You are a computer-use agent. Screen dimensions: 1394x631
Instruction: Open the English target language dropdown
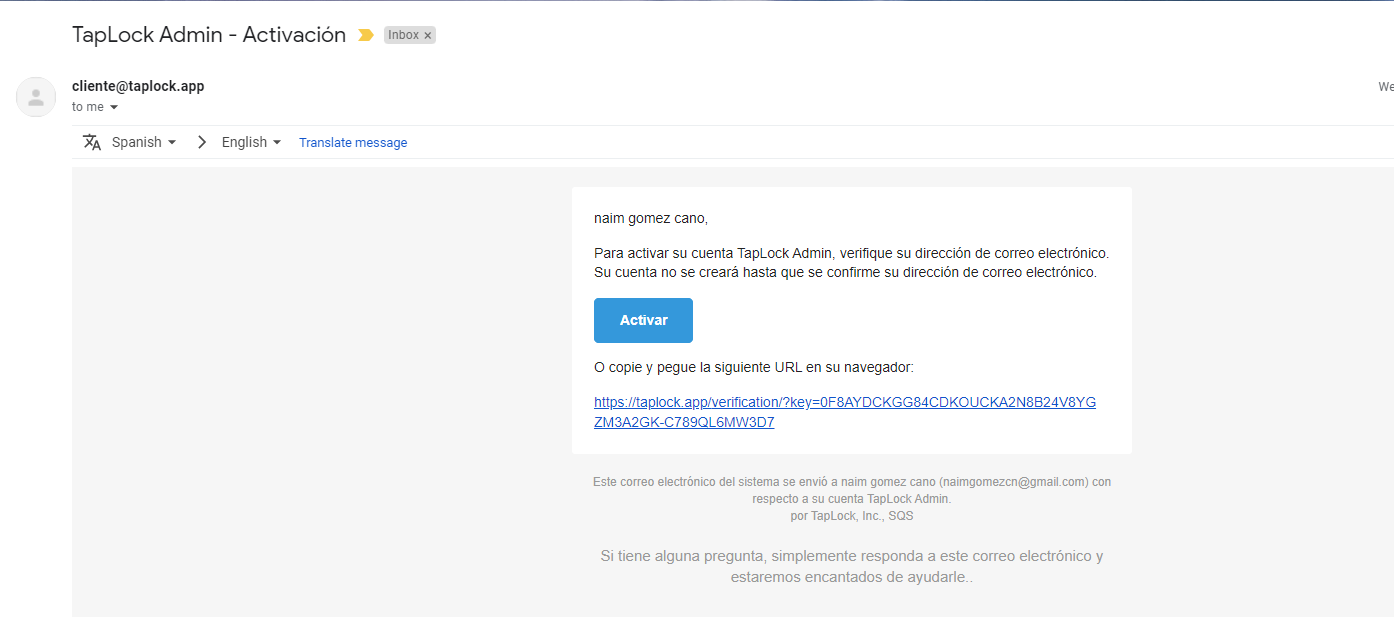[x=252, y=142]
